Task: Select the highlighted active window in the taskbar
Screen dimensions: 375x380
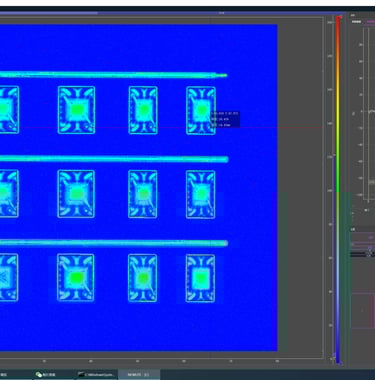Action: click(139, 375)
